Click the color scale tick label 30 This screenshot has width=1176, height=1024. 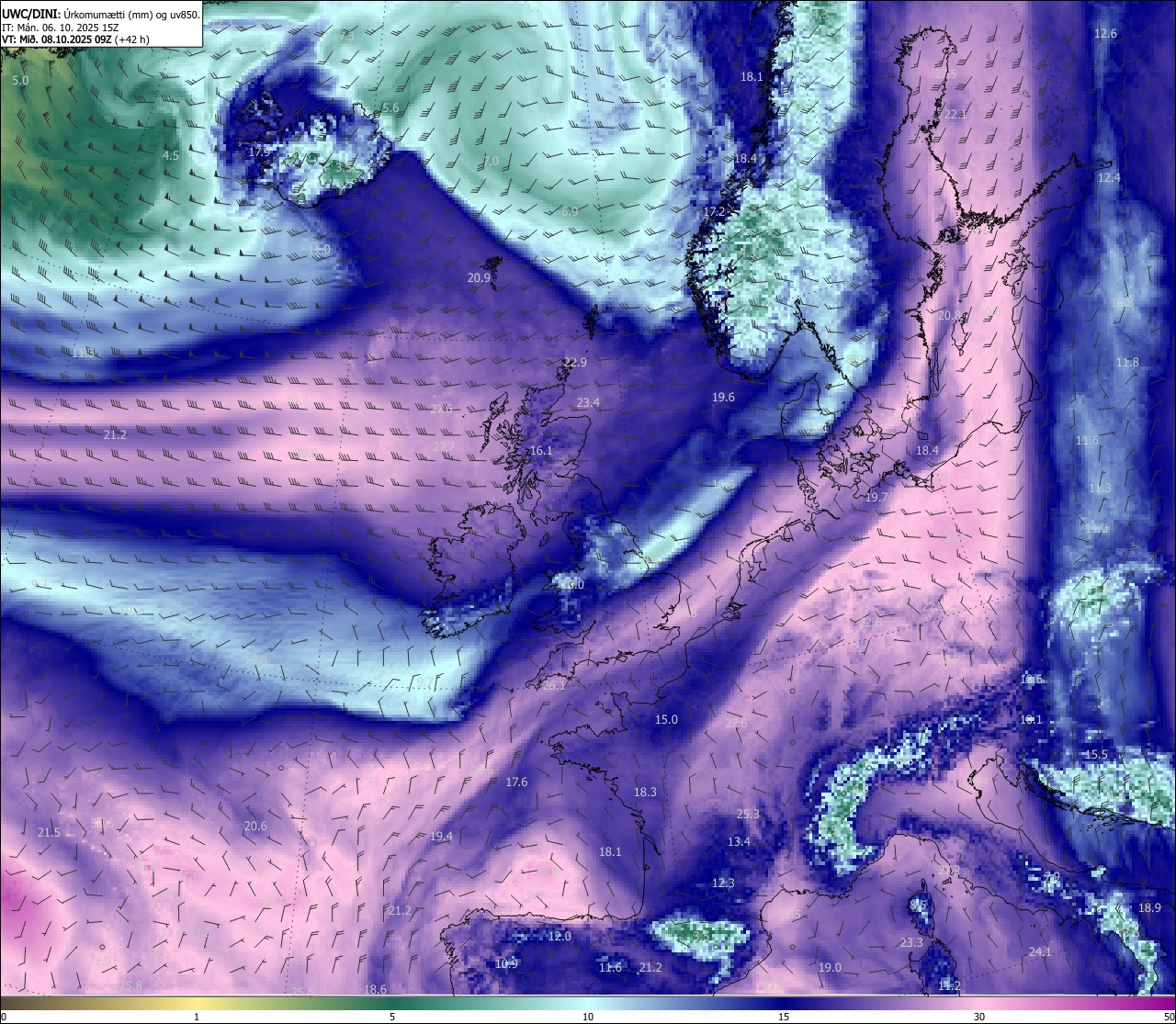[979, 1017]
